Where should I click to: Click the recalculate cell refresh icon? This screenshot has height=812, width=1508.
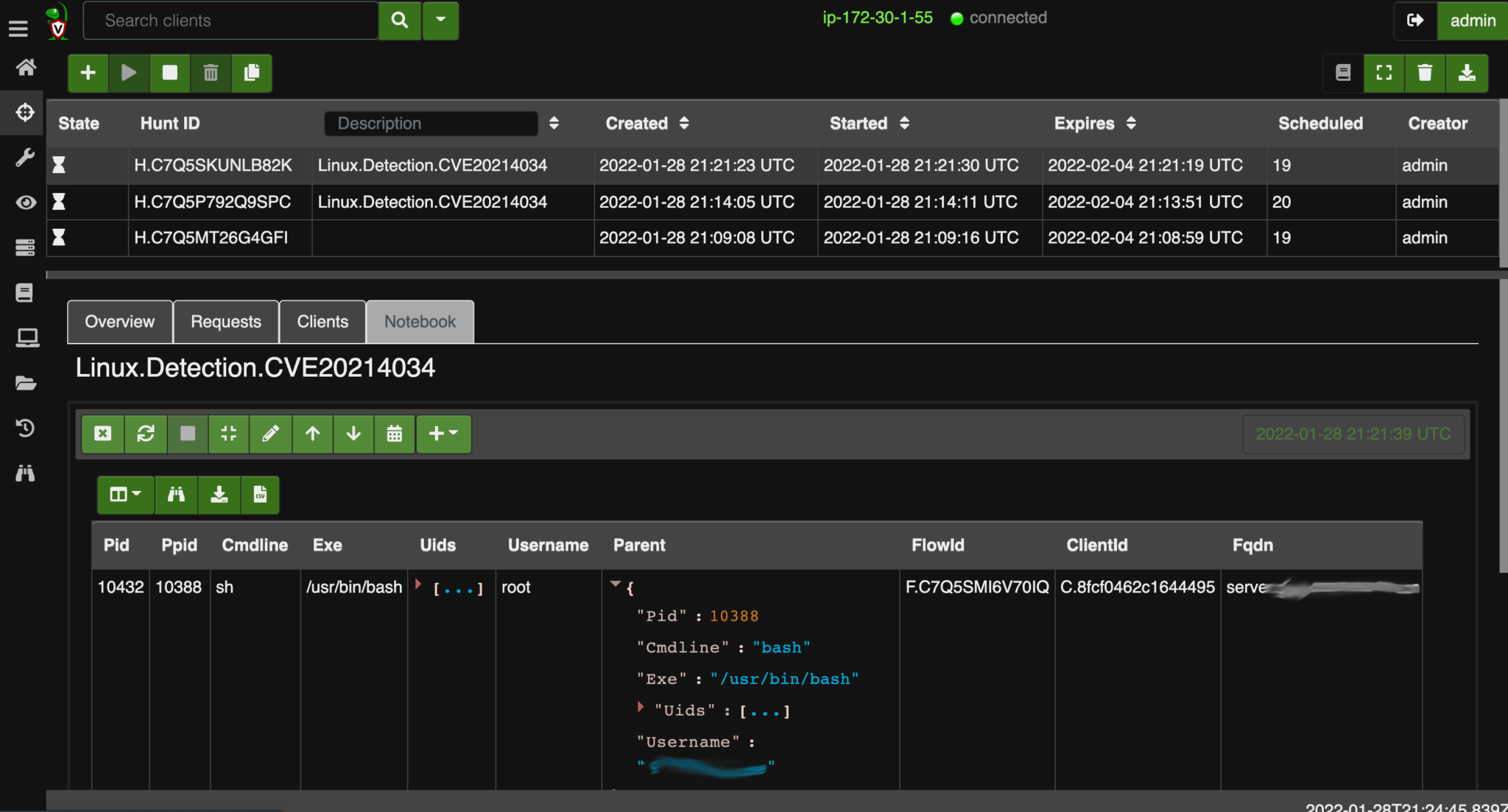tap(145, 434)
